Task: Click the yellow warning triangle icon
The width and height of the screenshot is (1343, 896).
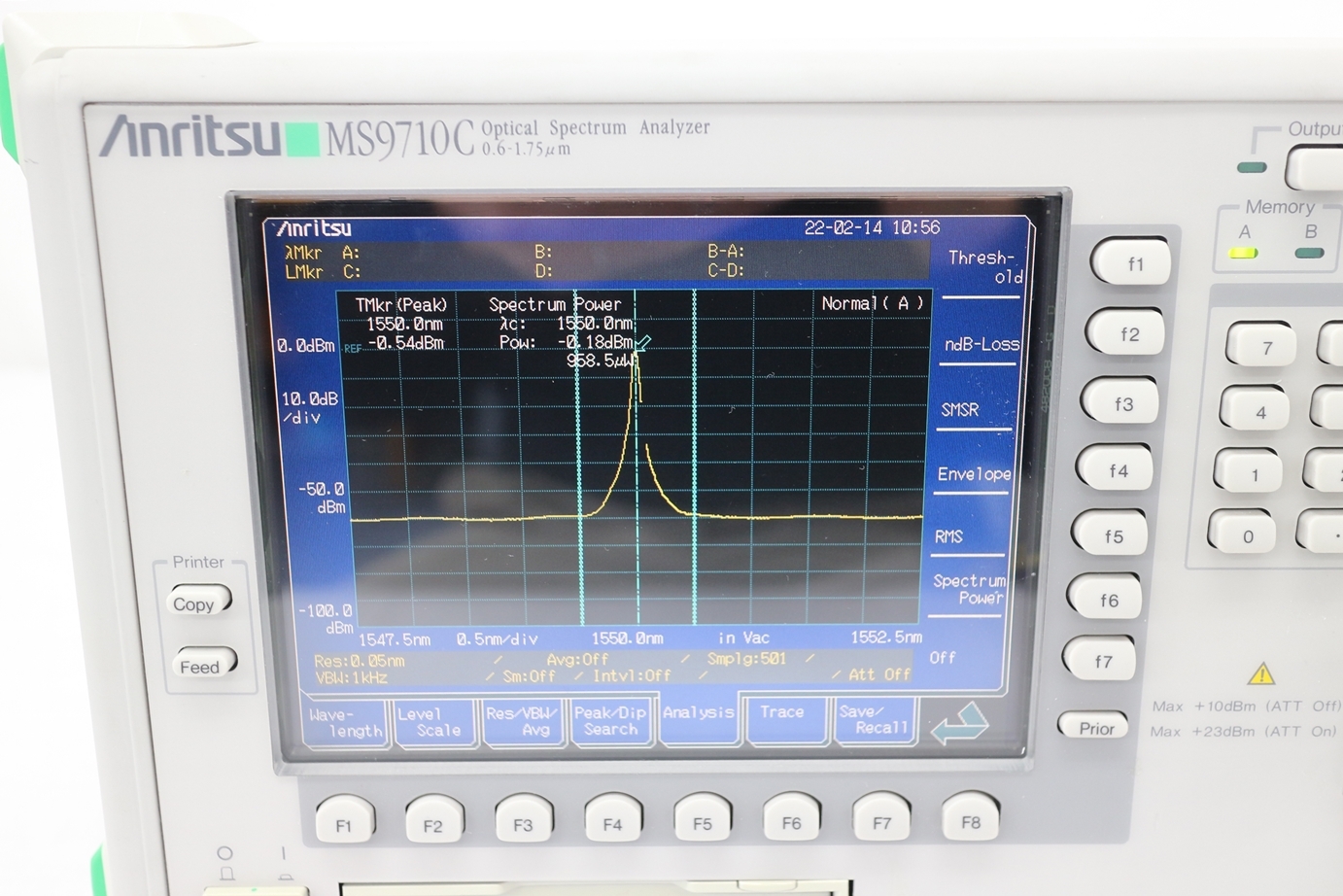Action: pyautogui.click(x=1260, y=672)
